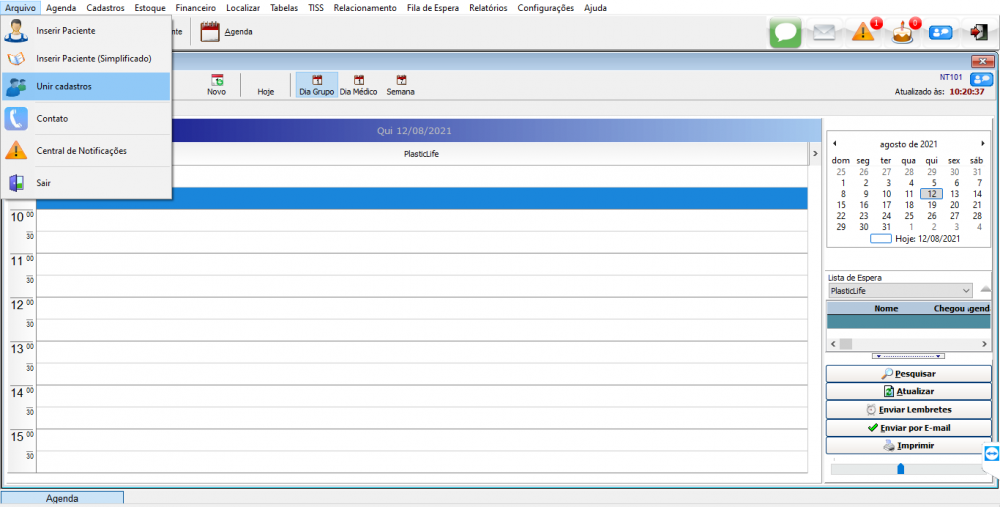Click the Novo appointment icon

click(x=216, y=85)
